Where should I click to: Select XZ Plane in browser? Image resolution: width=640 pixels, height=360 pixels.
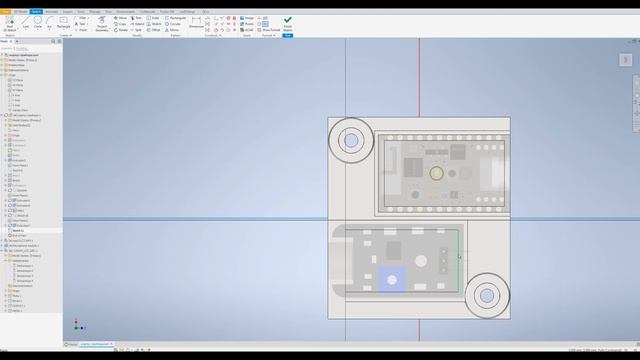[16, 85]
